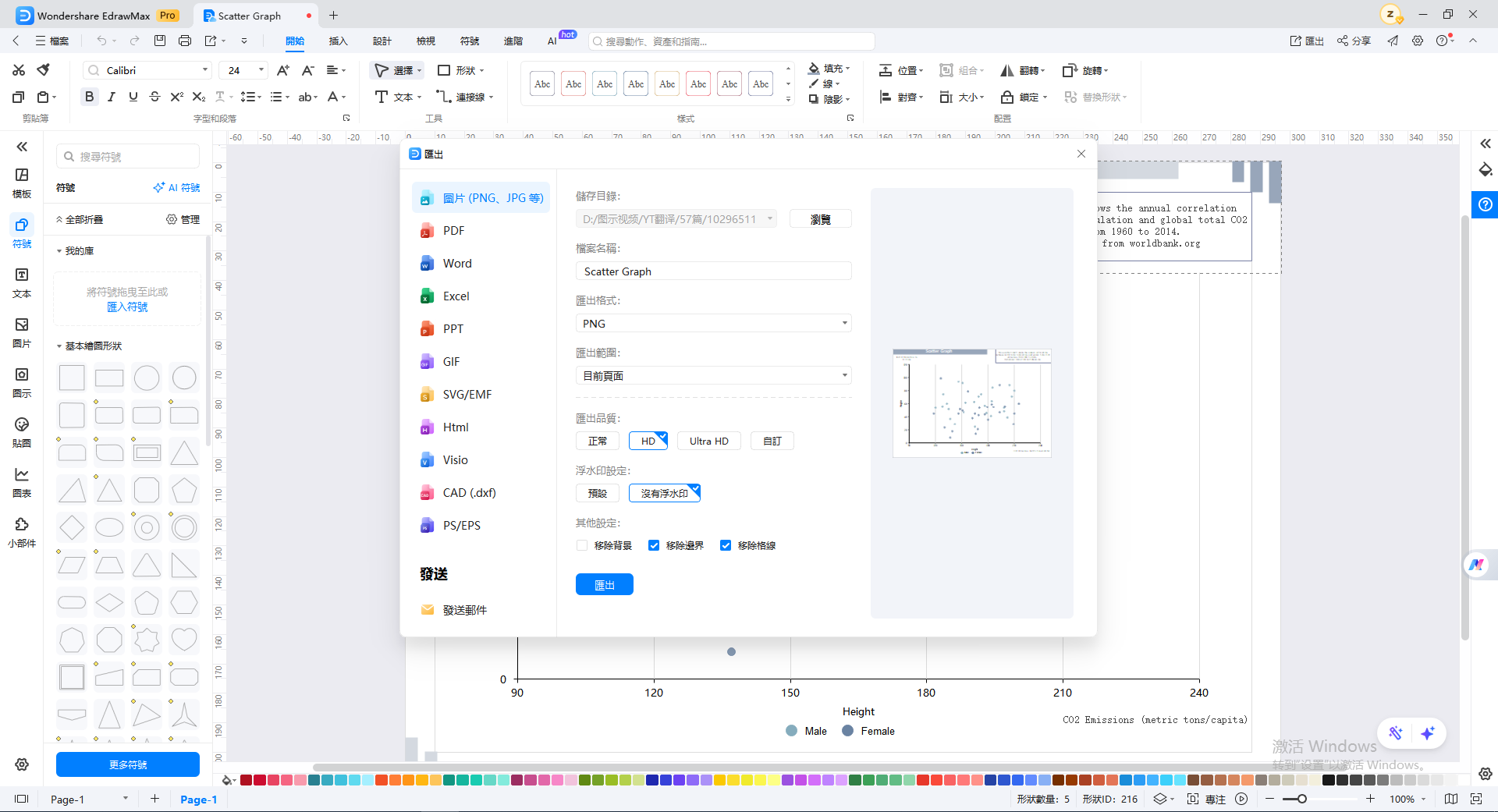
Task: Click the blue 匯出 button
Action: (x=605, y=585)
